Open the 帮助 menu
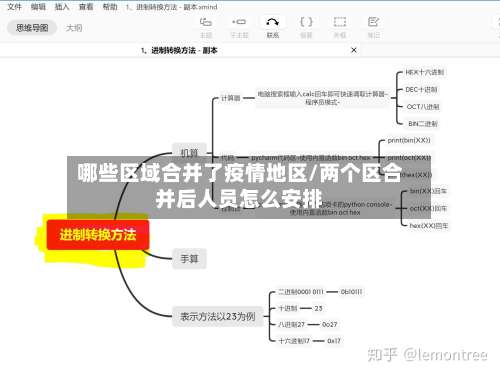Viewport: 500px width, 375px height. point(110,7)
